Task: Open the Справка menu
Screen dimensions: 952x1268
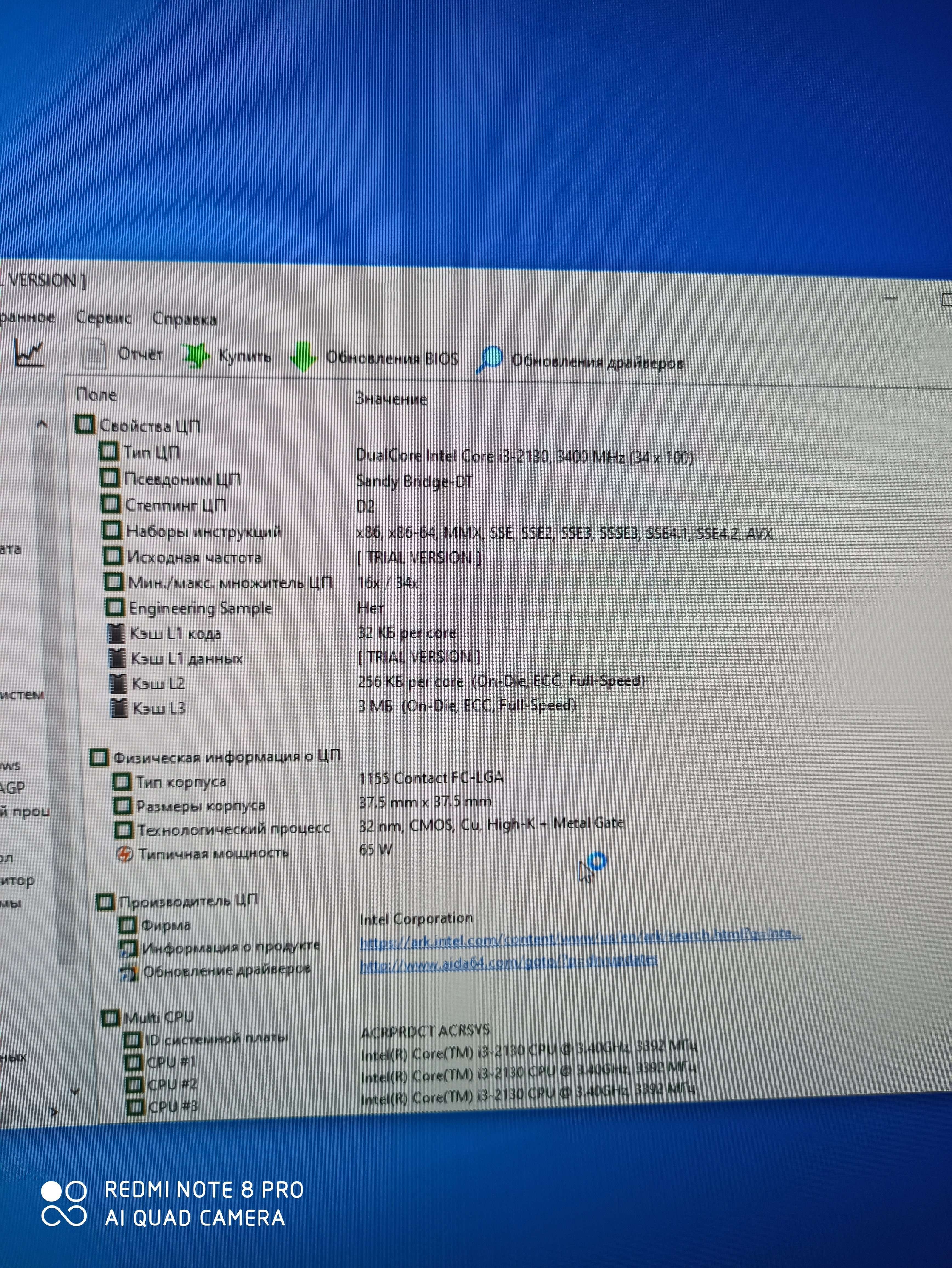Action: pos(185,319)
